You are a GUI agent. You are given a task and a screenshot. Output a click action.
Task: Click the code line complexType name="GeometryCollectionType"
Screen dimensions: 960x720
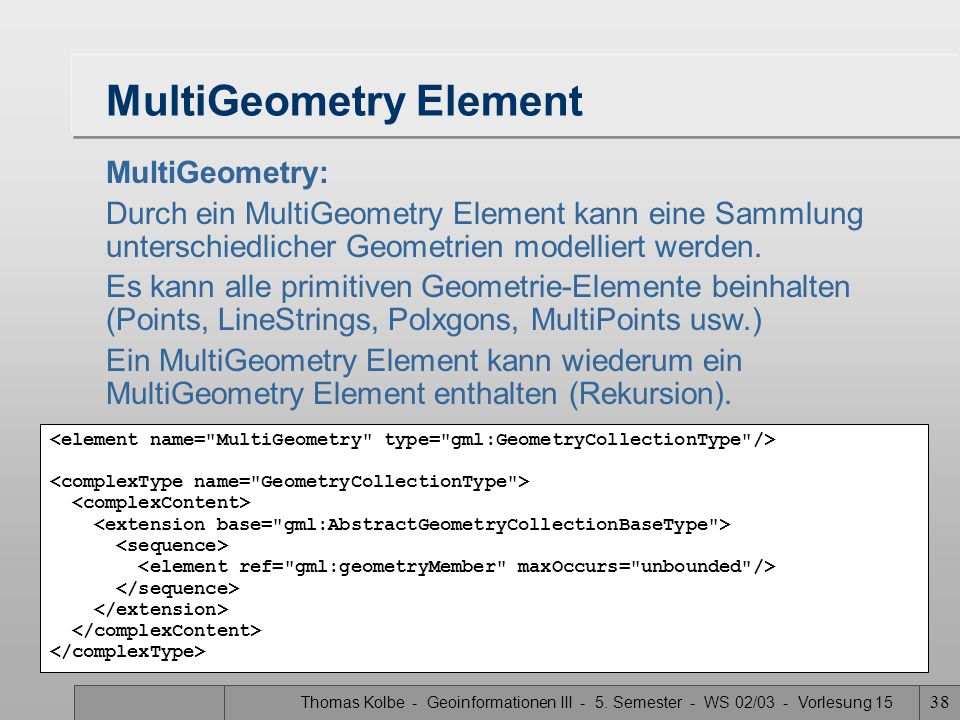(289, 482)
